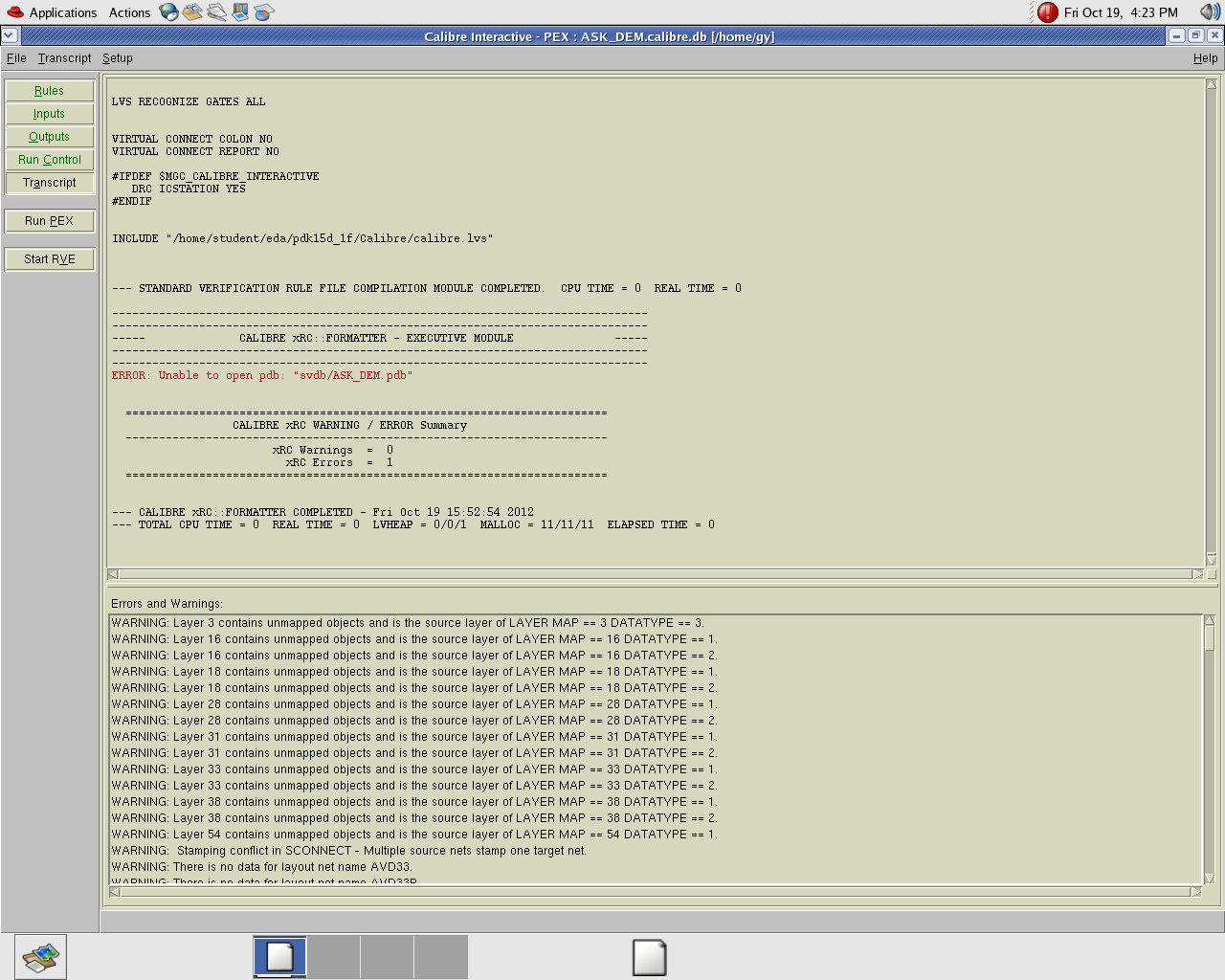Click the 'CALIBRE xRC WARNING / ERROR Summary' heading
Image resolution: width=1225 pixels, height=980 pixels.
point(349,426)
